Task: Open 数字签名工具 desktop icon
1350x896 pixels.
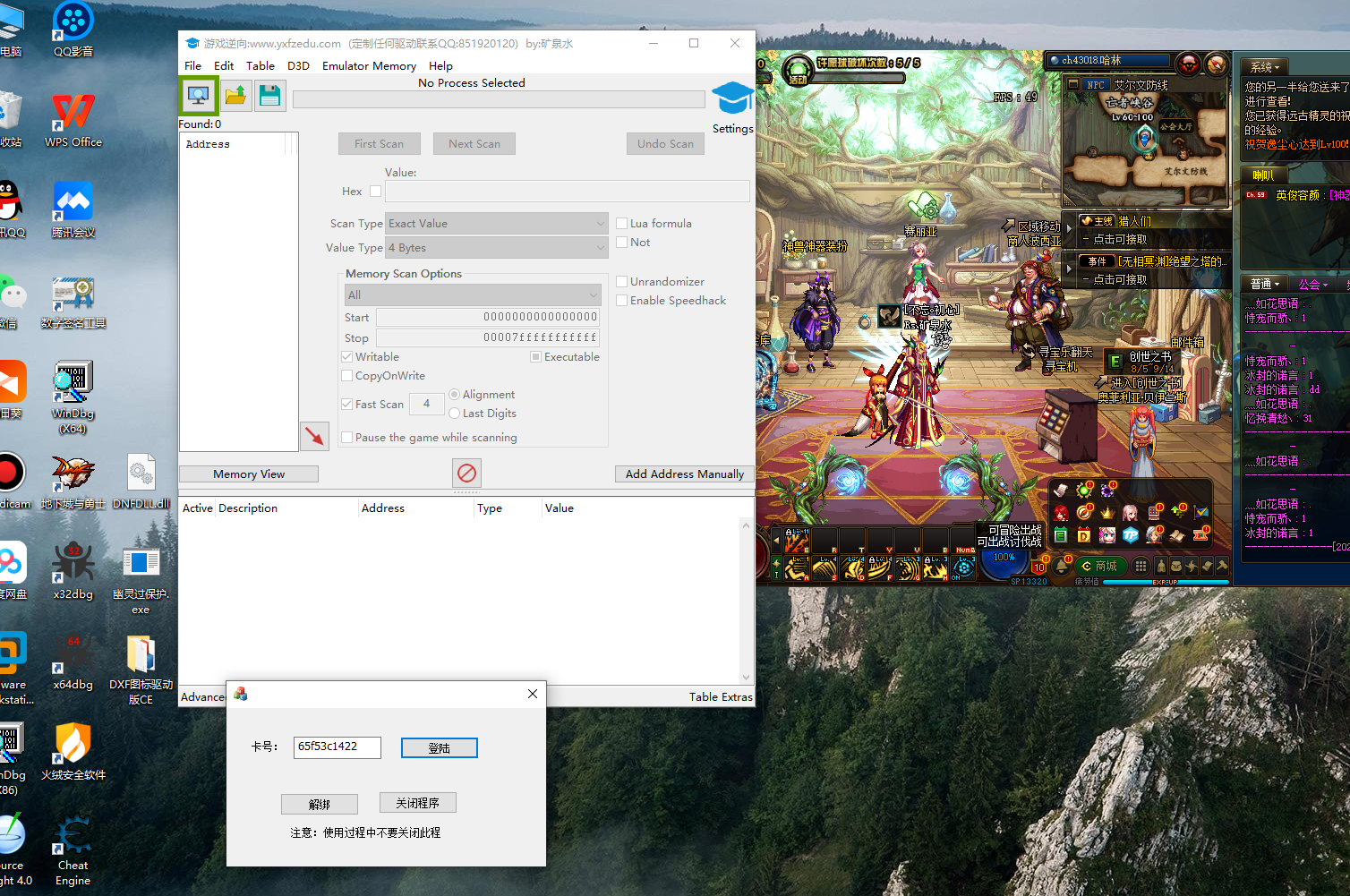Action: pos(73,303)
